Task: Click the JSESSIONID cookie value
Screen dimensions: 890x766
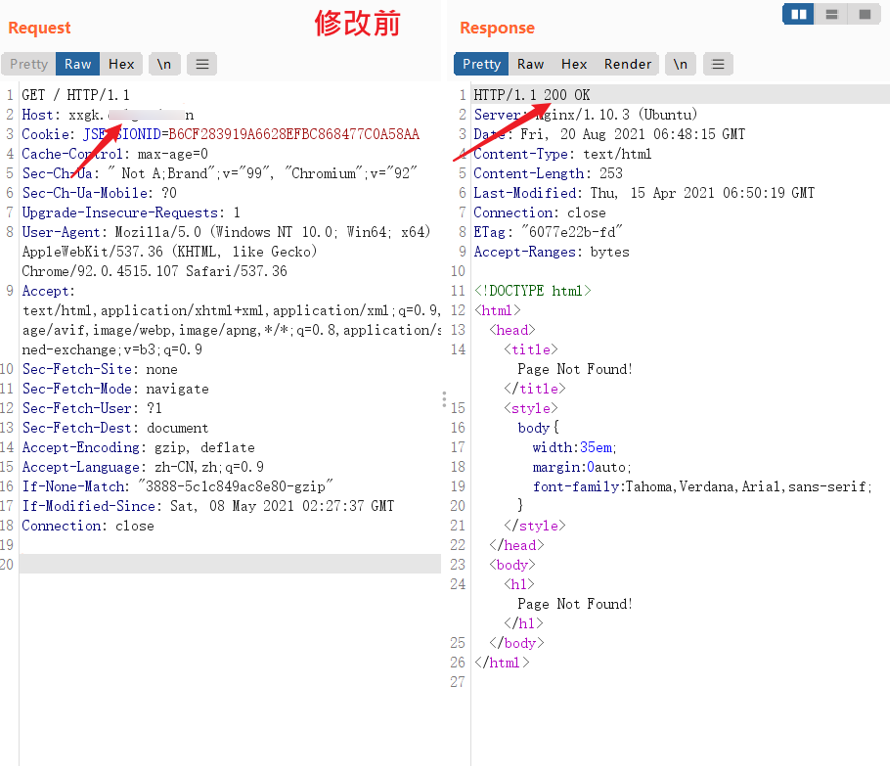Action: tap(293, 134)
